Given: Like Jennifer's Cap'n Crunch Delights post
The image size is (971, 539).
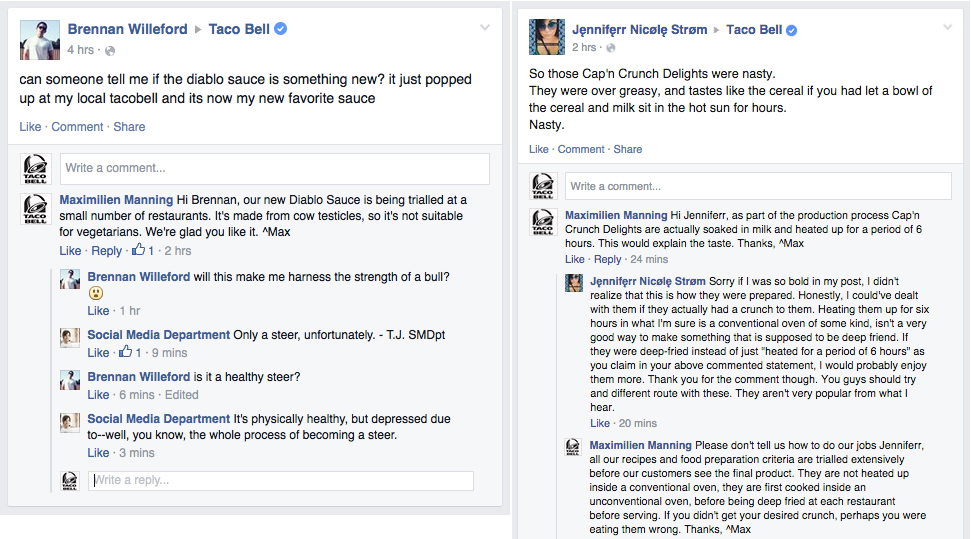Looking at the screenshot, I should 539,149.
